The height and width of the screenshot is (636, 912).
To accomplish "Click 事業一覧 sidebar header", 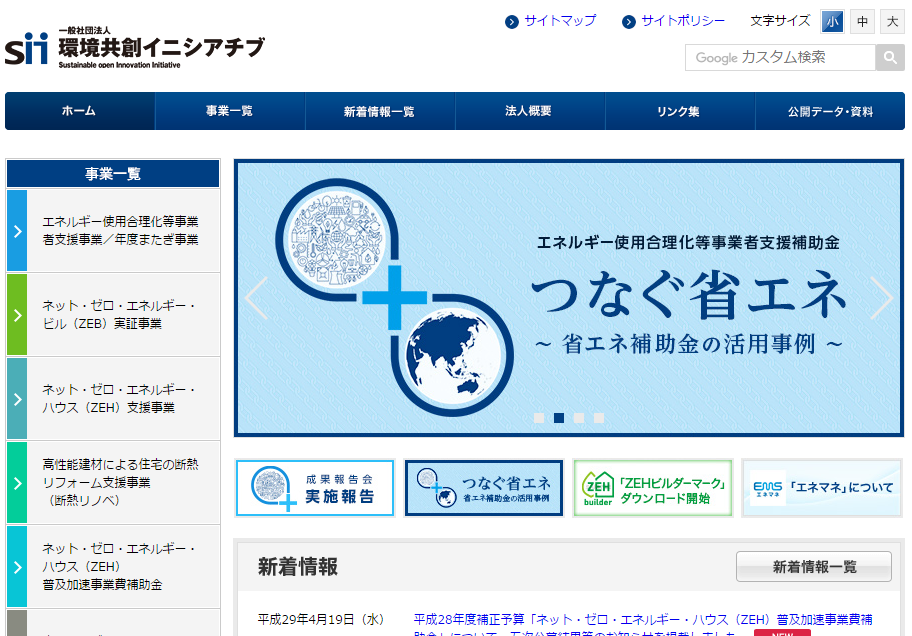I will pos(113,174).
